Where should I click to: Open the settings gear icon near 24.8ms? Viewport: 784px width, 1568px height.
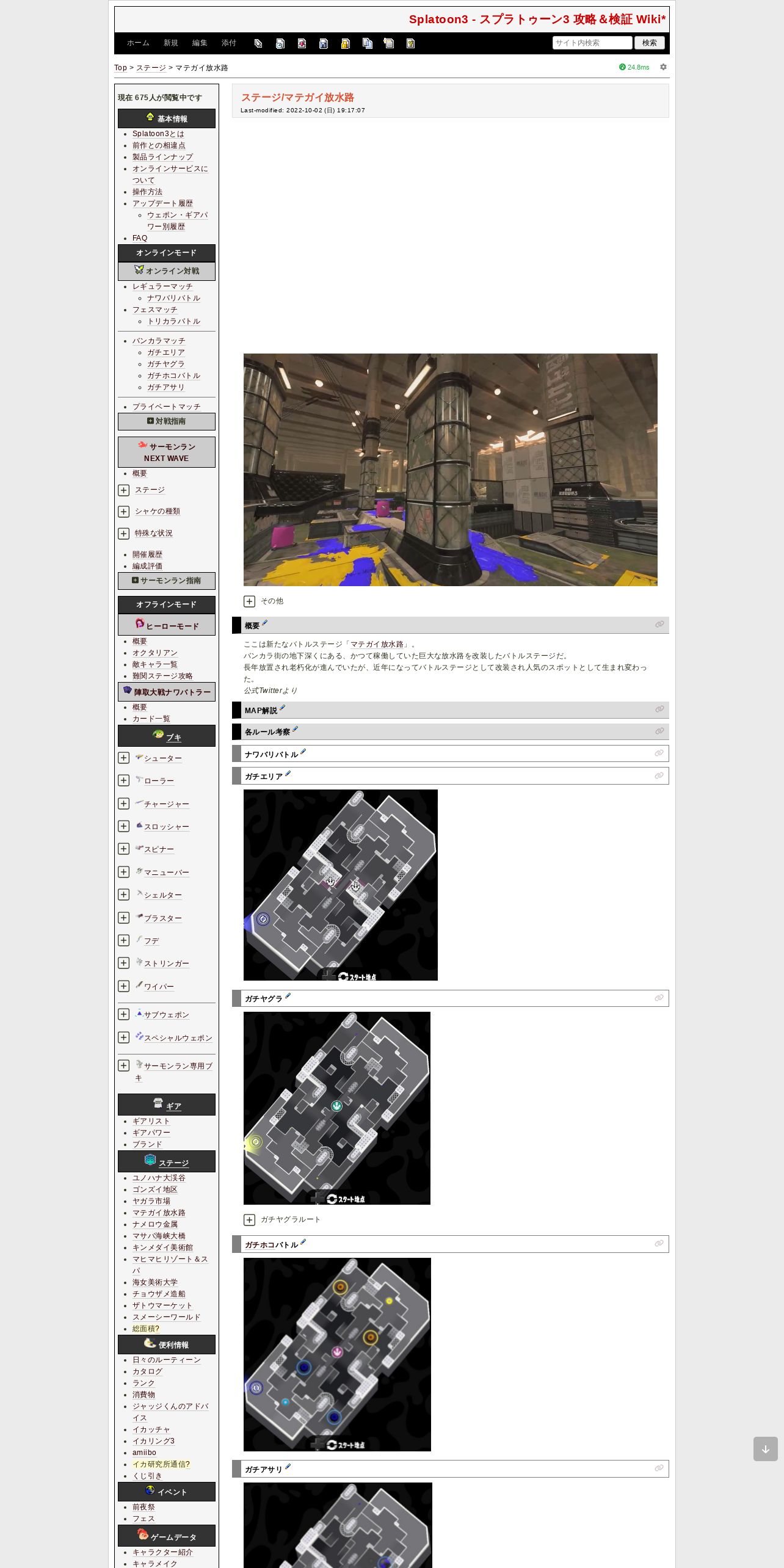(x=663, y=67)
